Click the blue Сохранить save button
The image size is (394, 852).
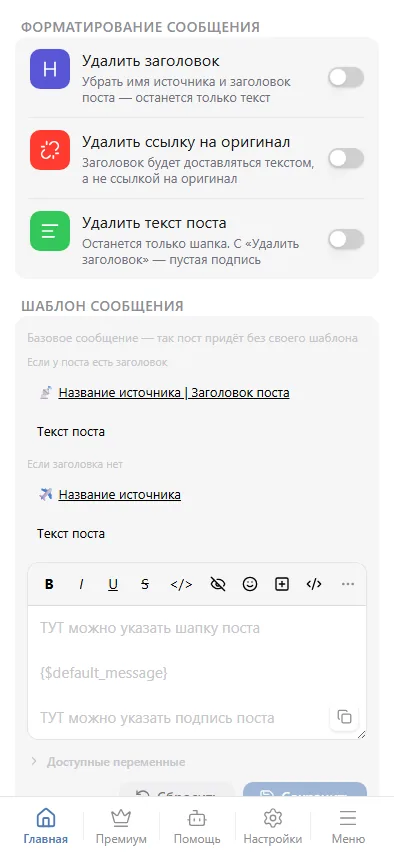[305, 790]
